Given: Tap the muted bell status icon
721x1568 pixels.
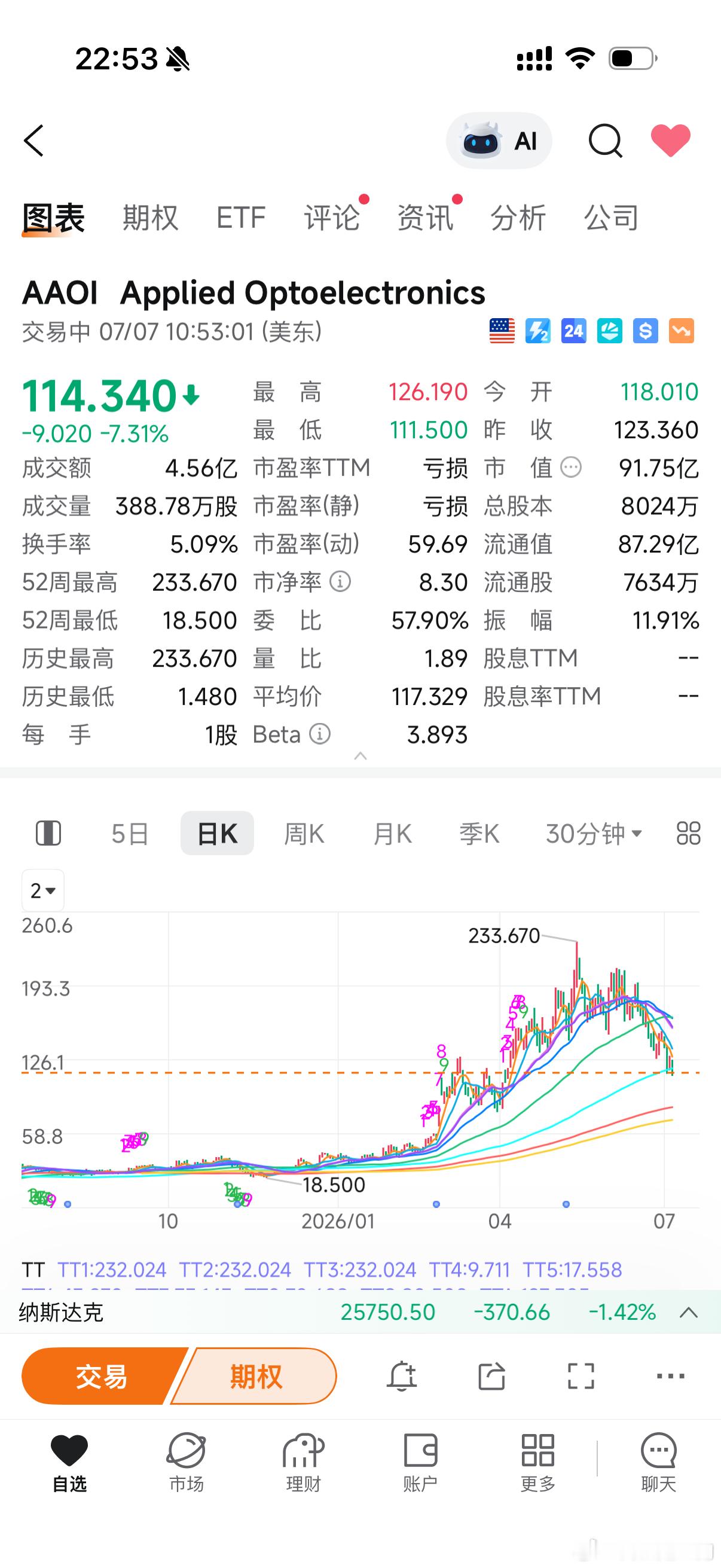Looking at the screenshot, I should [178, 59].
